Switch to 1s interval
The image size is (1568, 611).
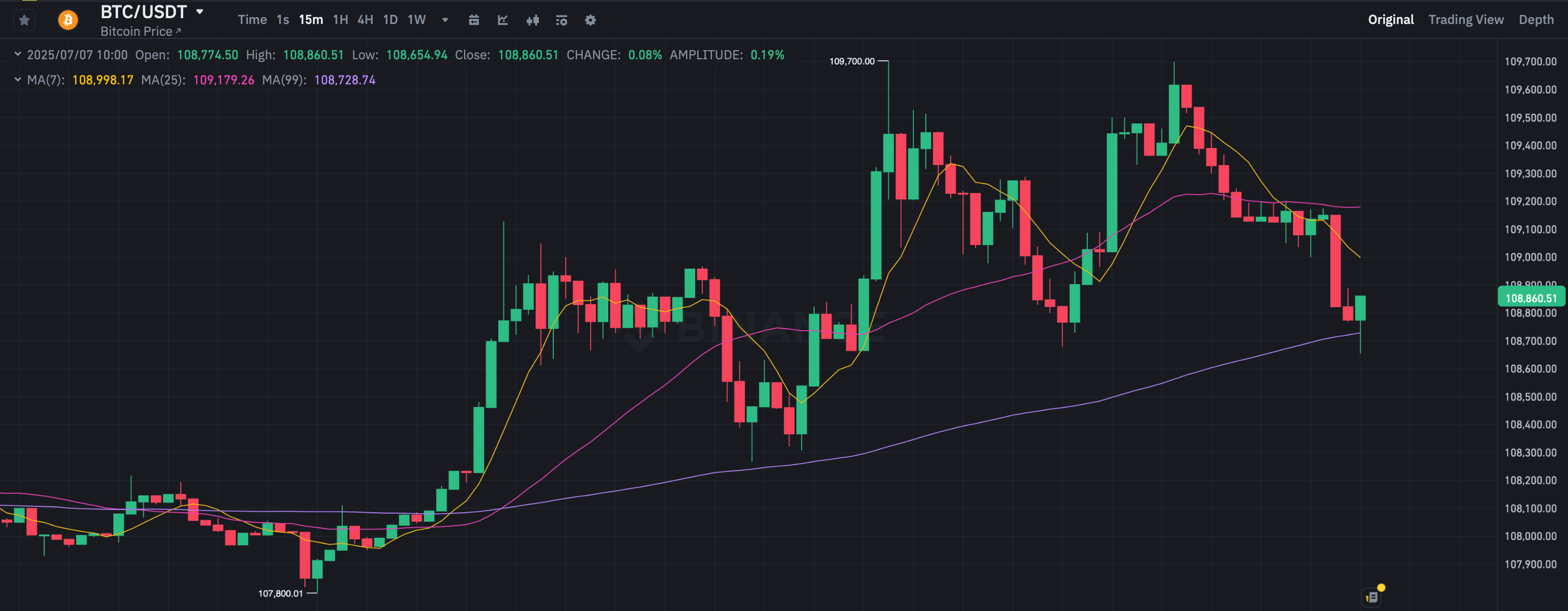coord(283,20)
